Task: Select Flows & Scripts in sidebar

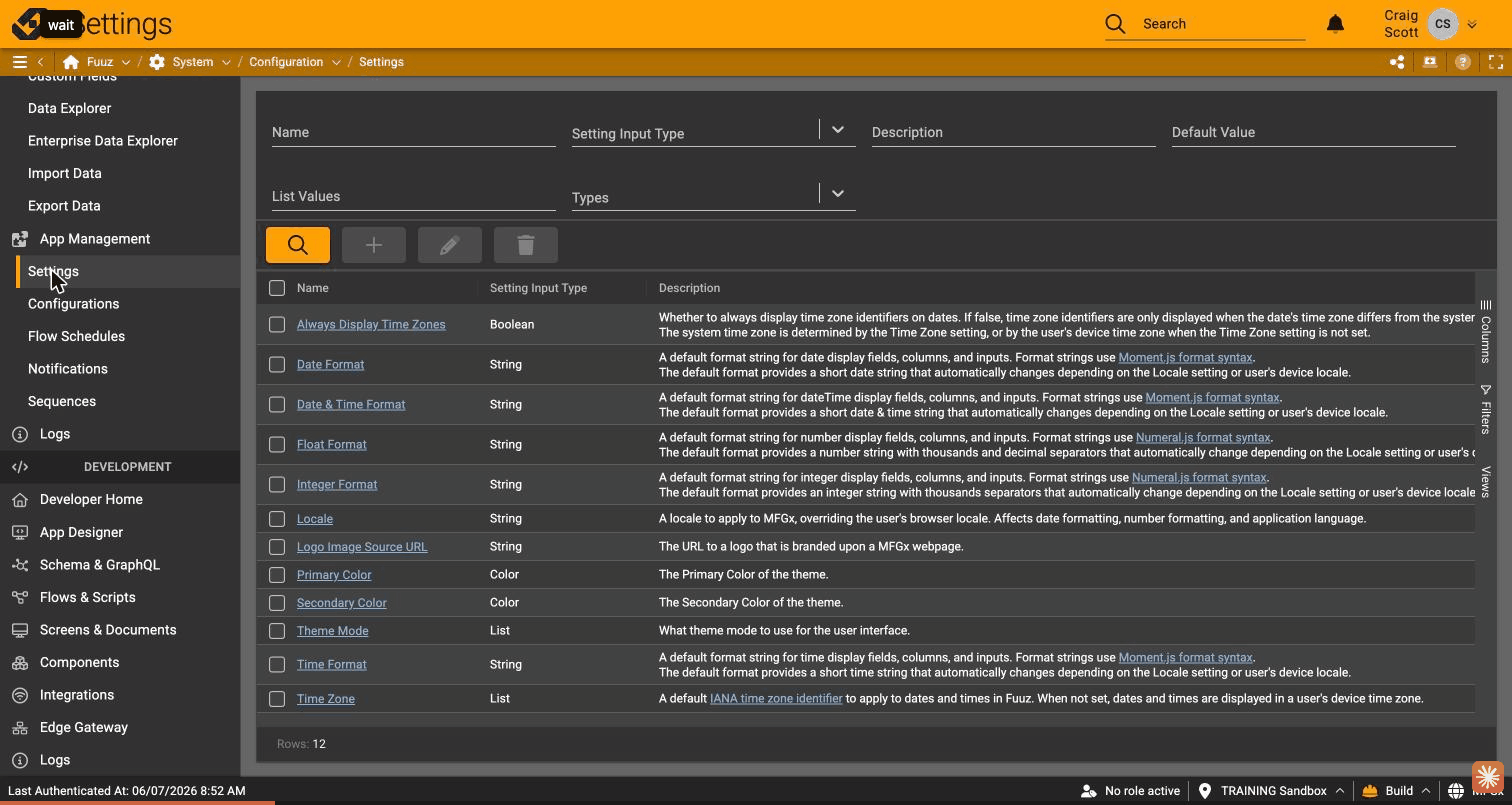Action: point(87,598)
